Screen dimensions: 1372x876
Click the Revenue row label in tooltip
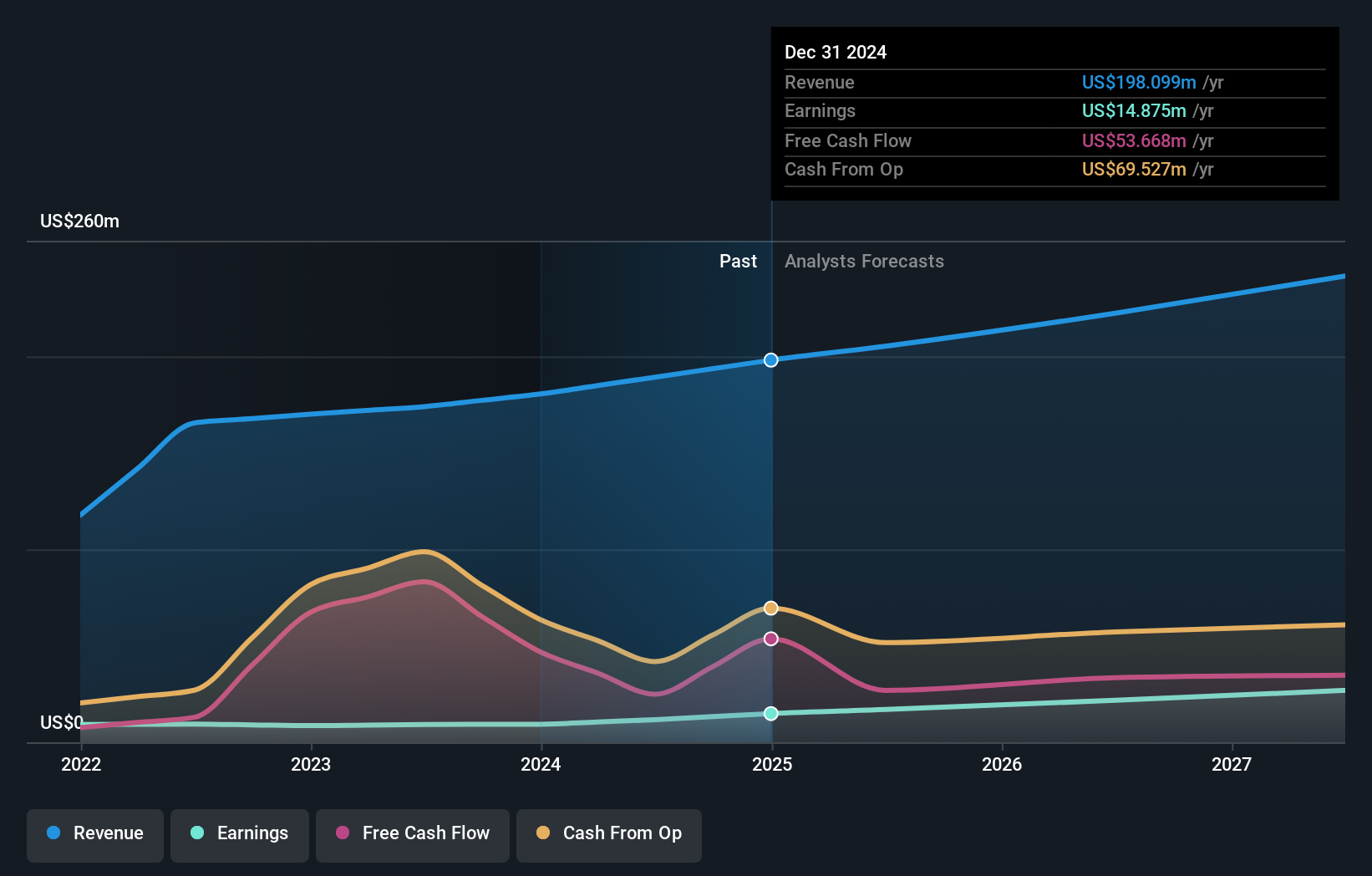tap(820, 83)
